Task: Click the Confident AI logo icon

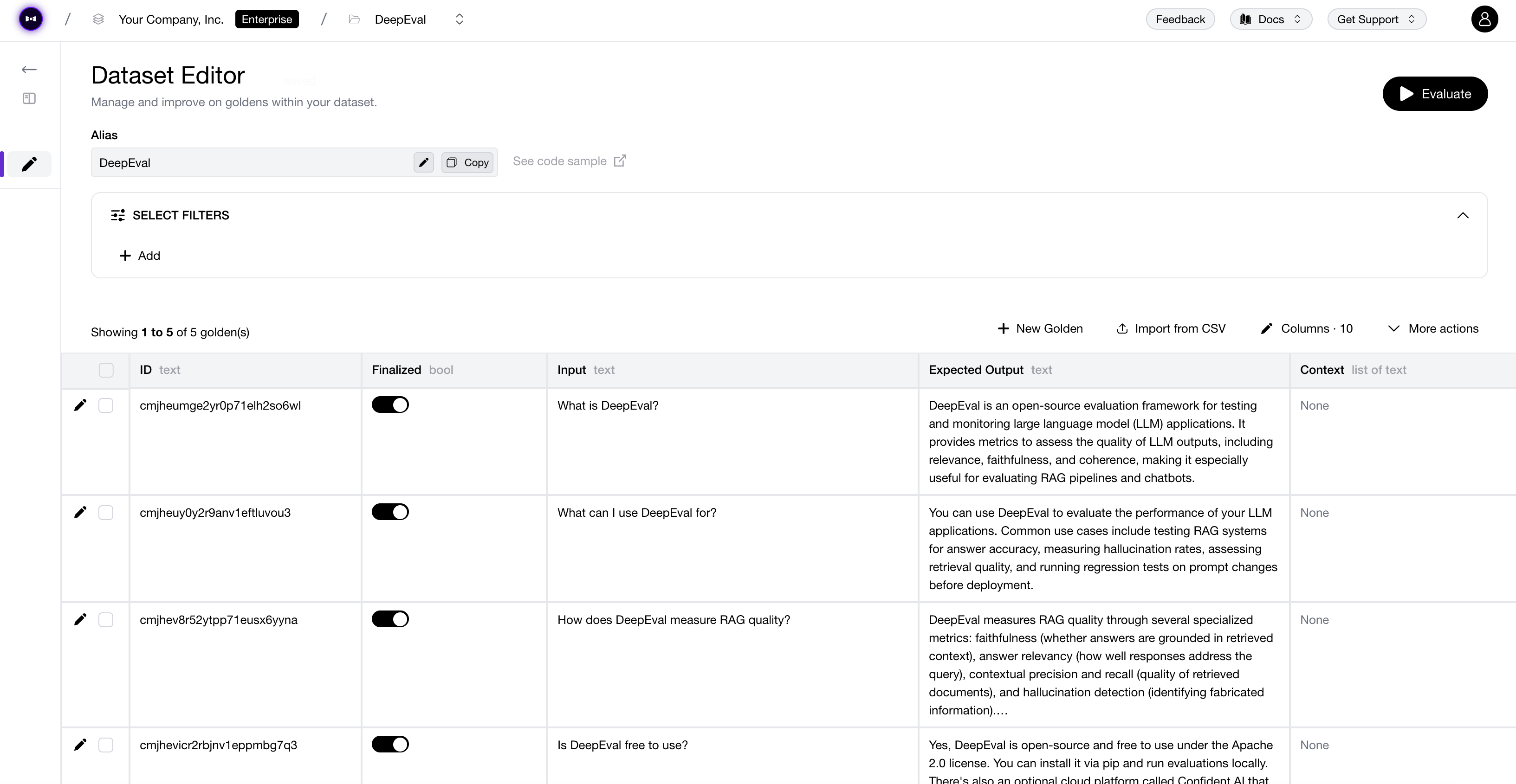Action: pos(30,19)
